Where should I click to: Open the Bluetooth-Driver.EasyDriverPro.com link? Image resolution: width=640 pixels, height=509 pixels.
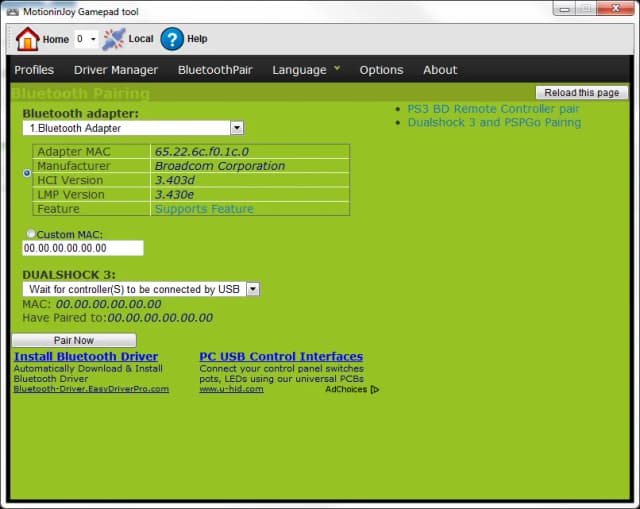click(91, 389)
